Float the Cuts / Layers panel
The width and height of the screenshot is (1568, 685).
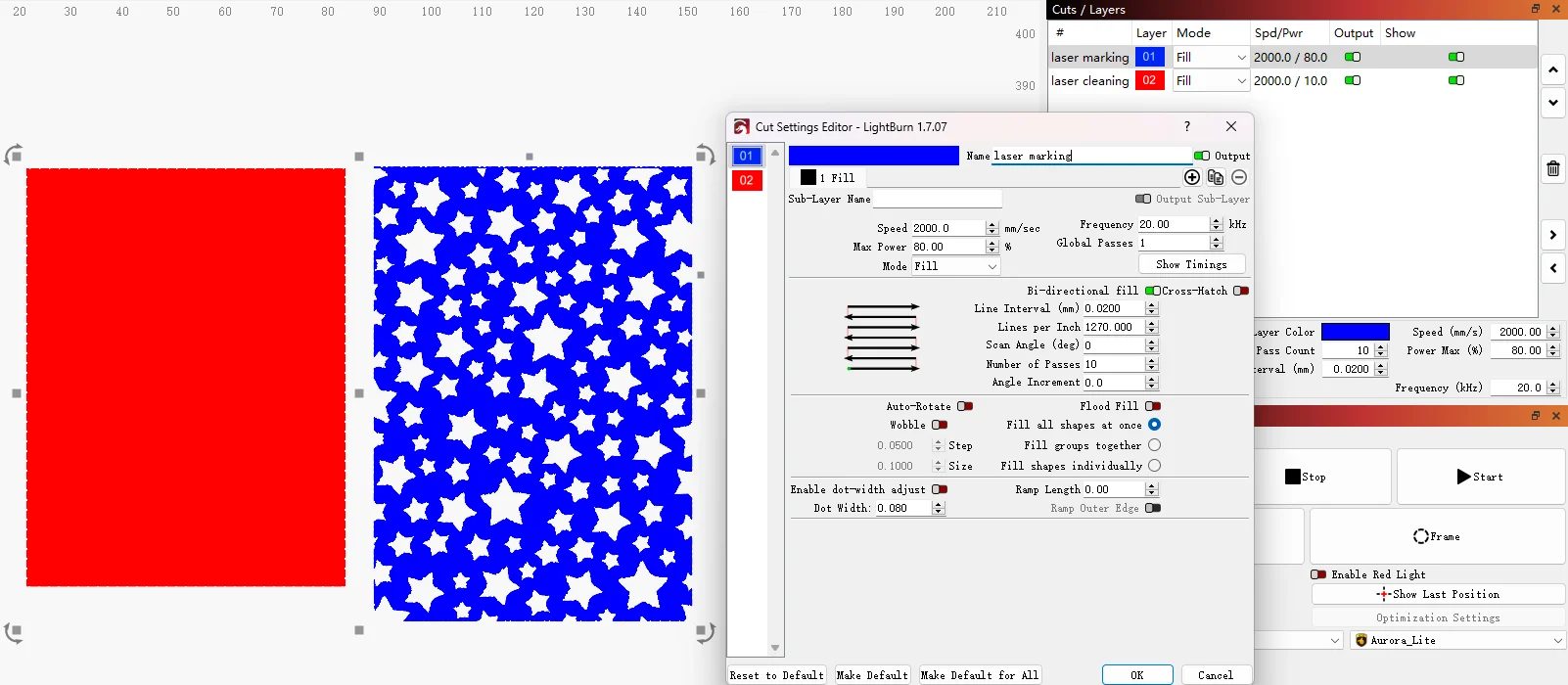point(1536,9)
